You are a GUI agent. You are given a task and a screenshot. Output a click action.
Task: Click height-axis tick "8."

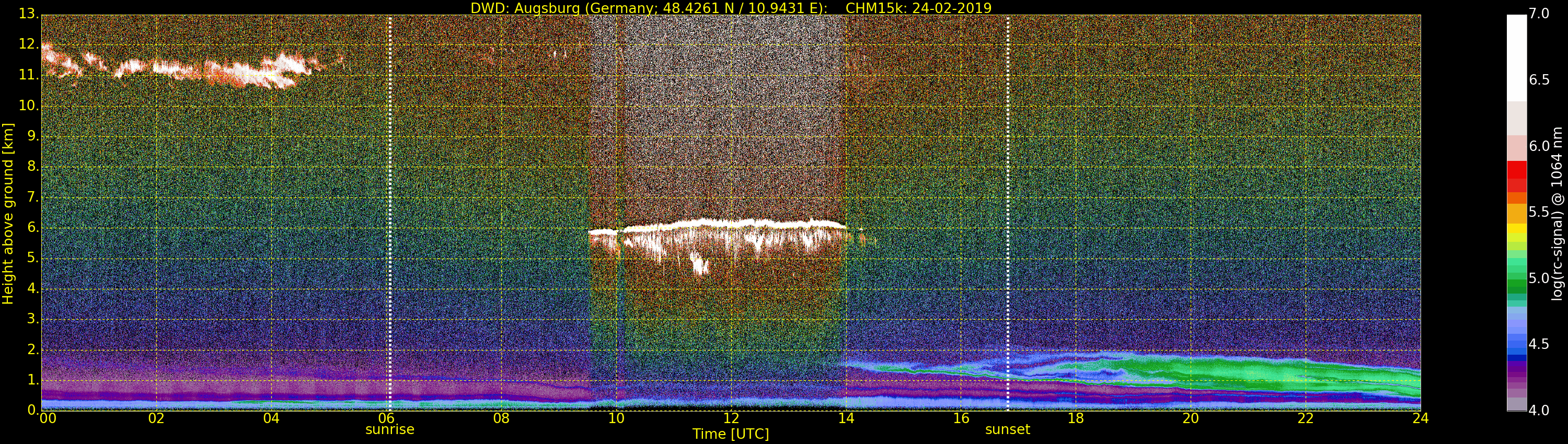[x=33, y=167]
